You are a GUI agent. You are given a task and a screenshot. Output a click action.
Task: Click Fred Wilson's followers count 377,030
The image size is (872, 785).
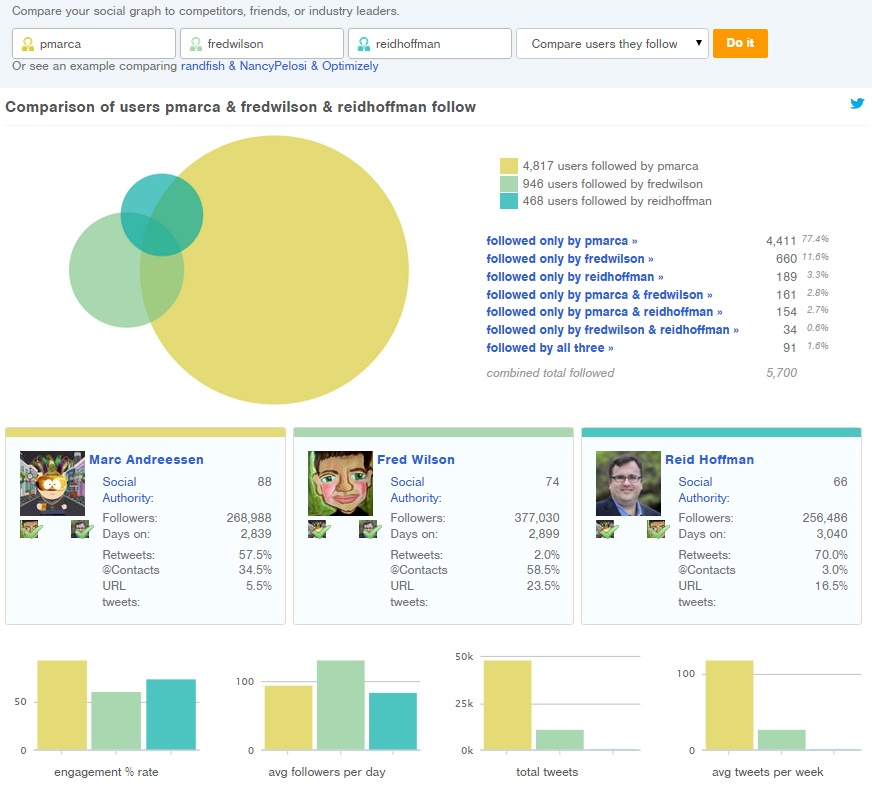coord(537,518)
